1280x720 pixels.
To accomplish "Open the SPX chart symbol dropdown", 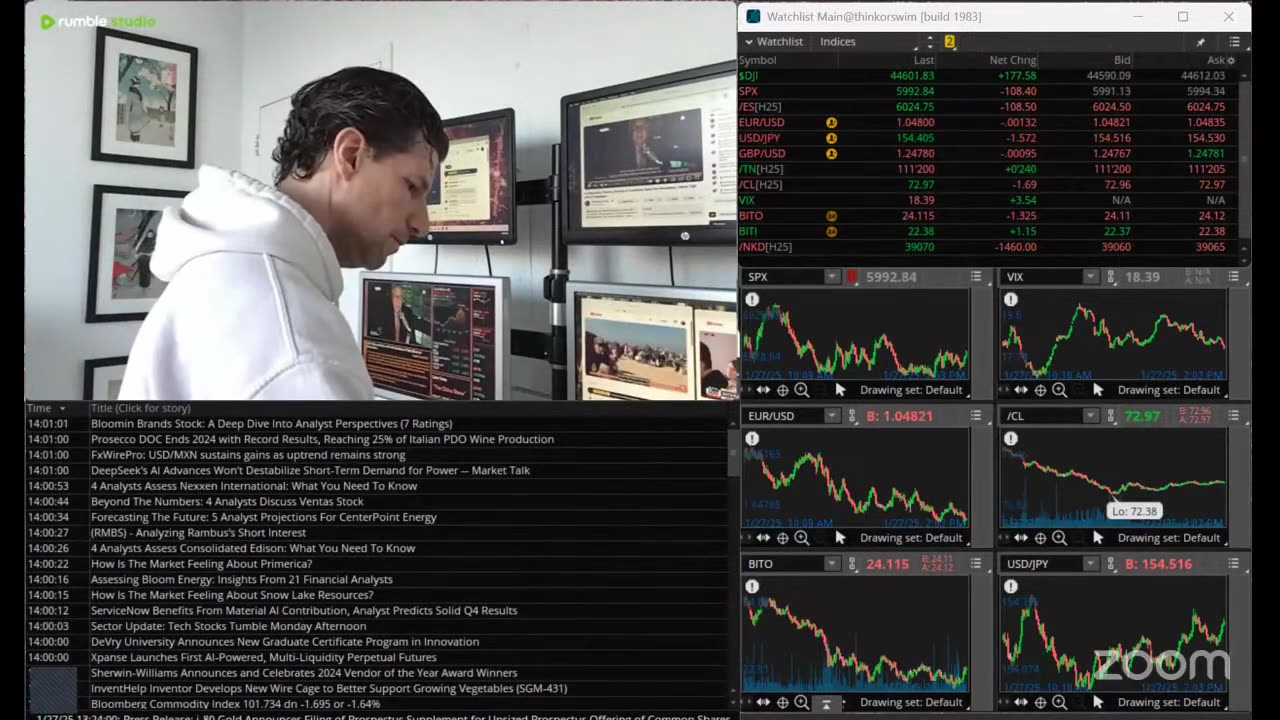I will coord(831,277).
